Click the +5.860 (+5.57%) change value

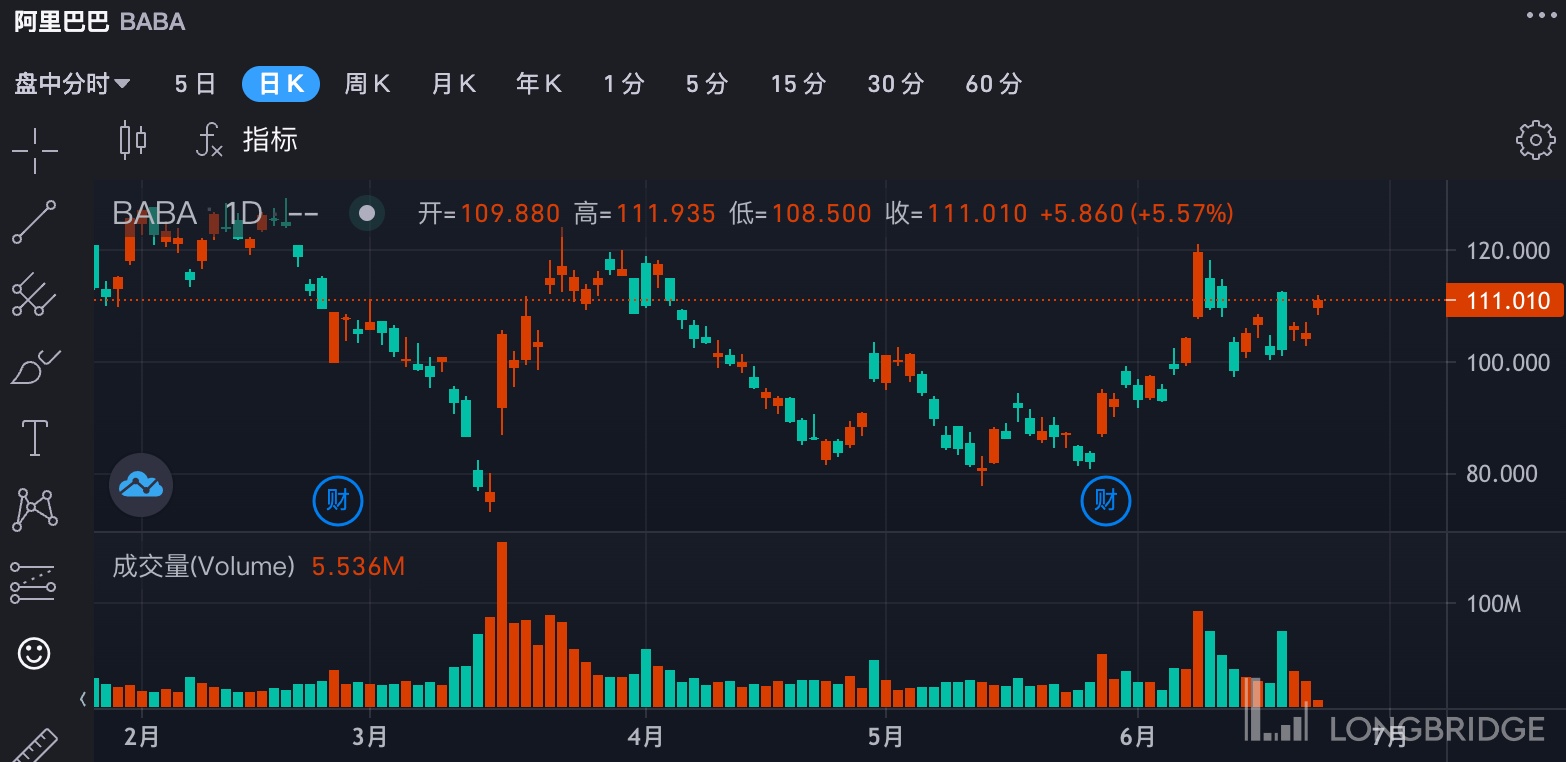pyautogui.click(x=1137, y=213)
